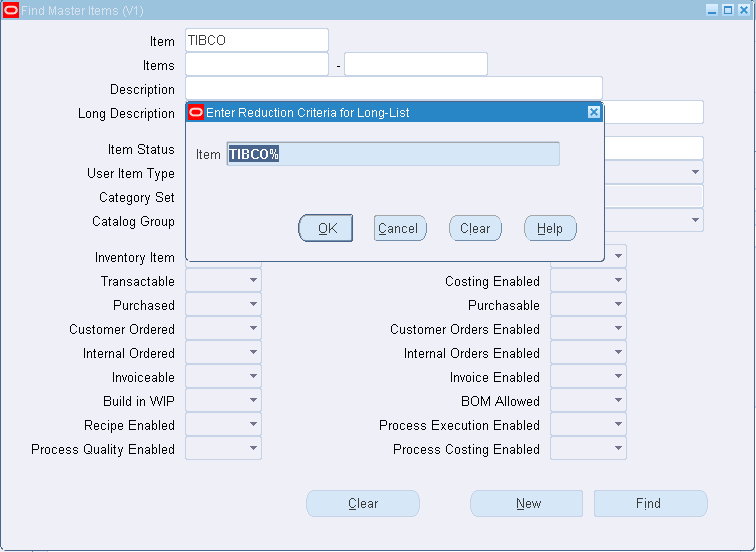Image resolution: width=756 pixels, height=552 pixels.
Task: Close the Enter Reduction Criteria dialog
Action: 594,112
